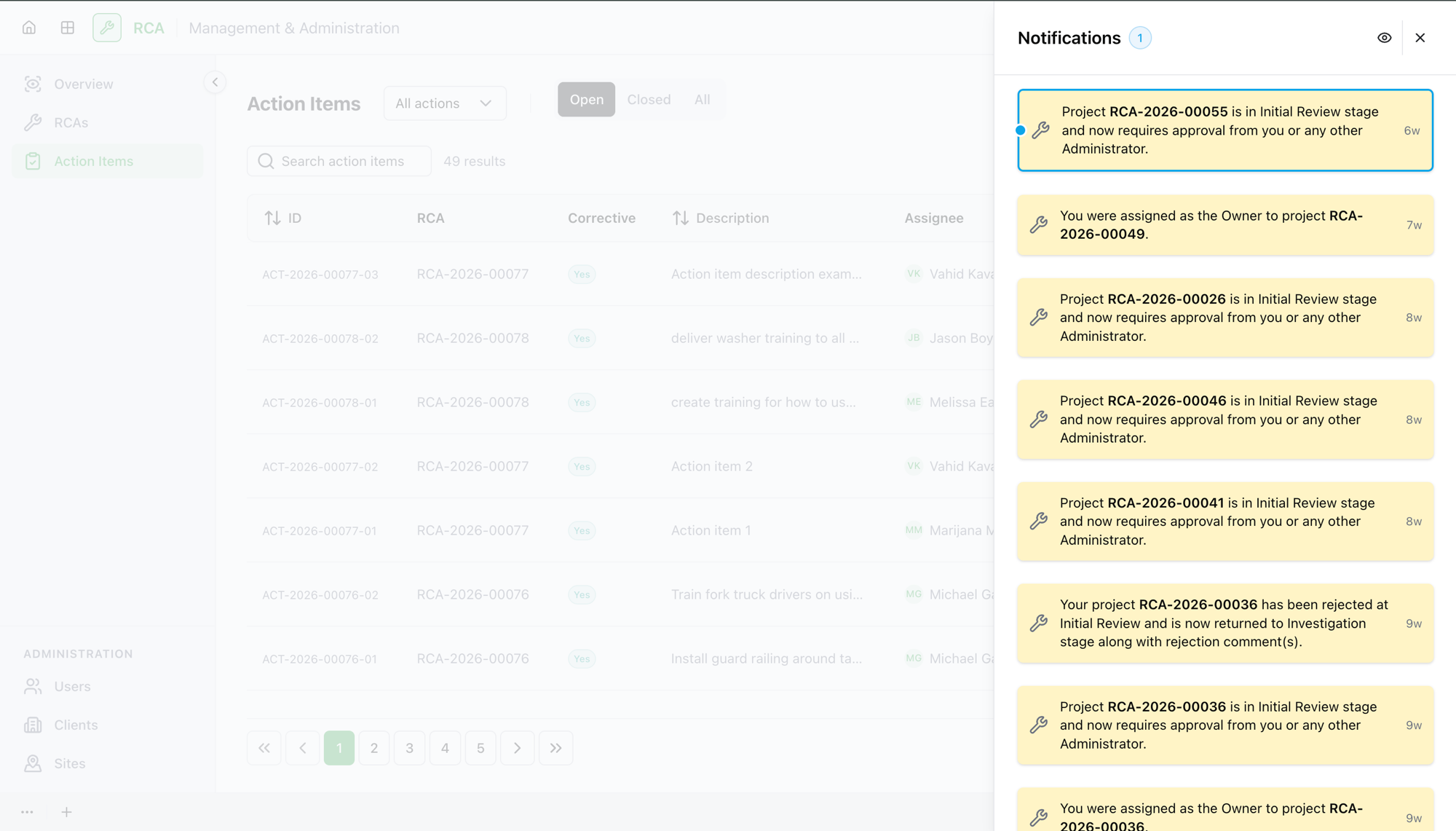Toggle notification visibility eye icon

pyautogui.click(x=1385, y=38)
